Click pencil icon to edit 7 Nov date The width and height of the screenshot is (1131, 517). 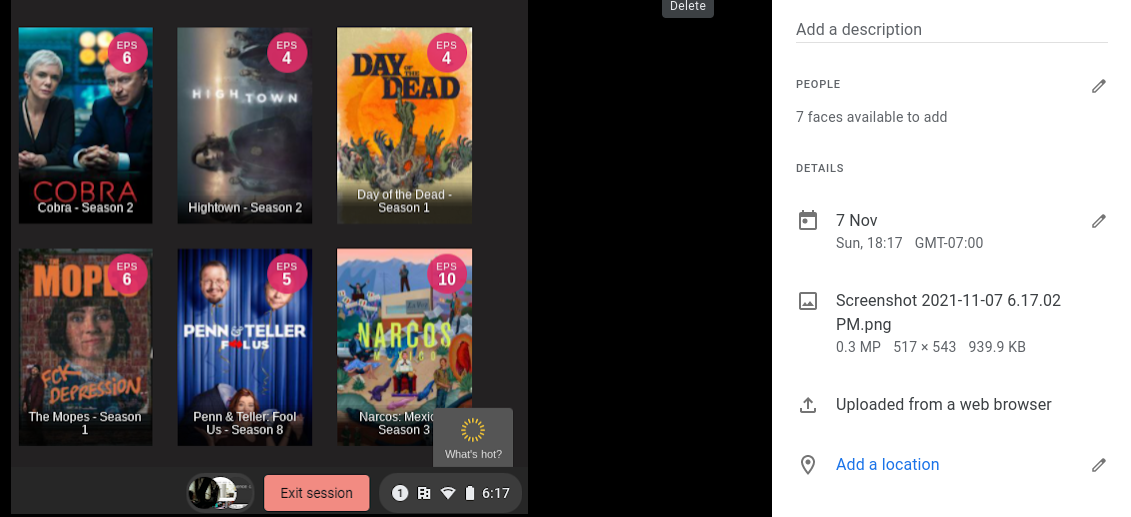(1099, 221)
